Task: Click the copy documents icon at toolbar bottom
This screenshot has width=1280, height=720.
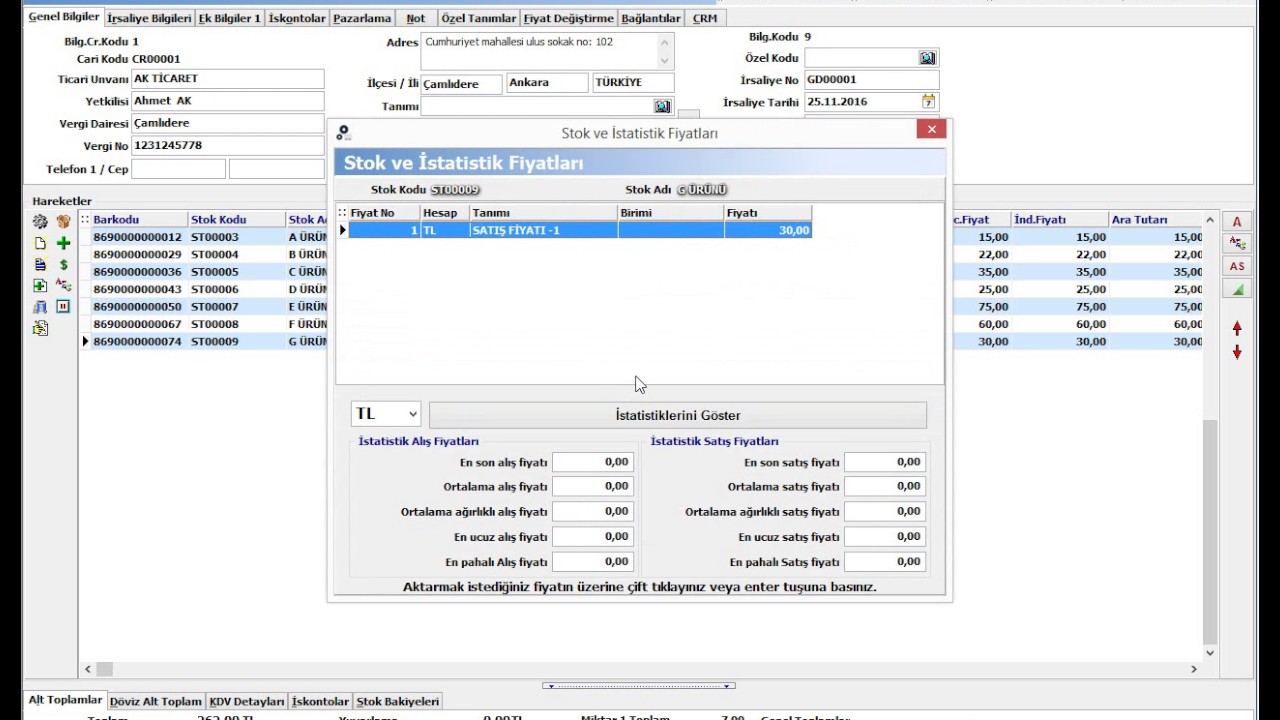Action: tap(40, 328)
